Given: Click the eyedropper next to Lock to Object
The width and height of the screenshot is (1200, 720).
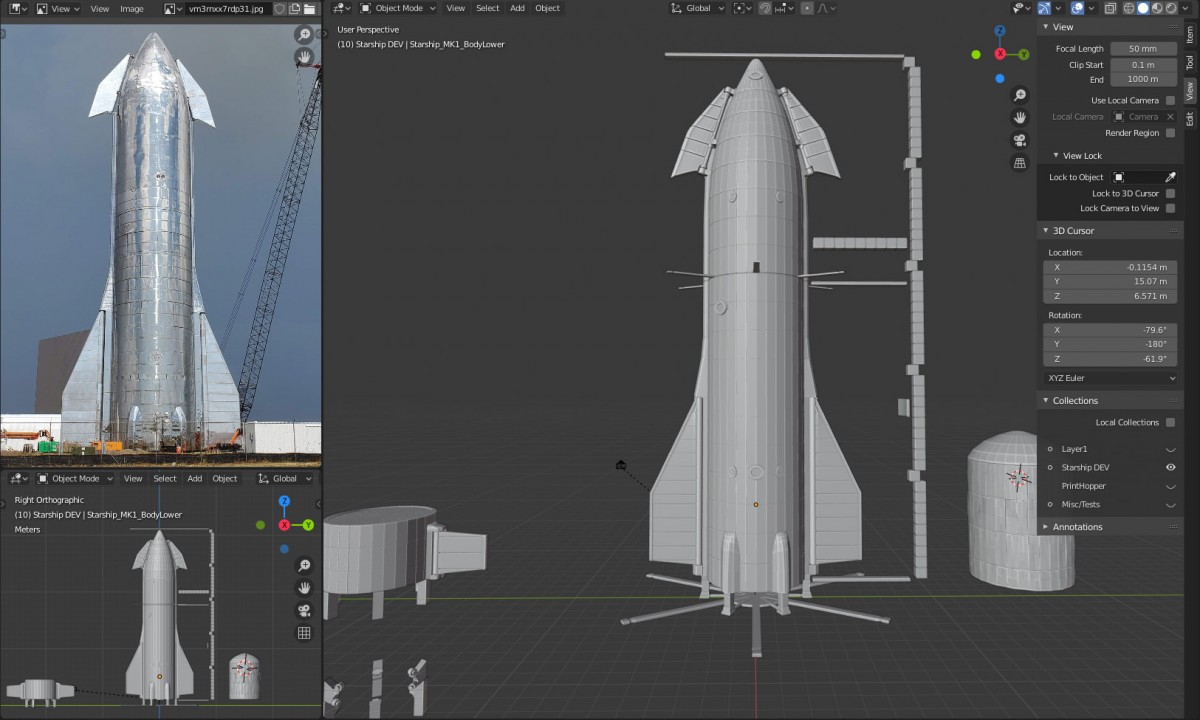Looking at the screenshot, I should [x=1170, y=177].
